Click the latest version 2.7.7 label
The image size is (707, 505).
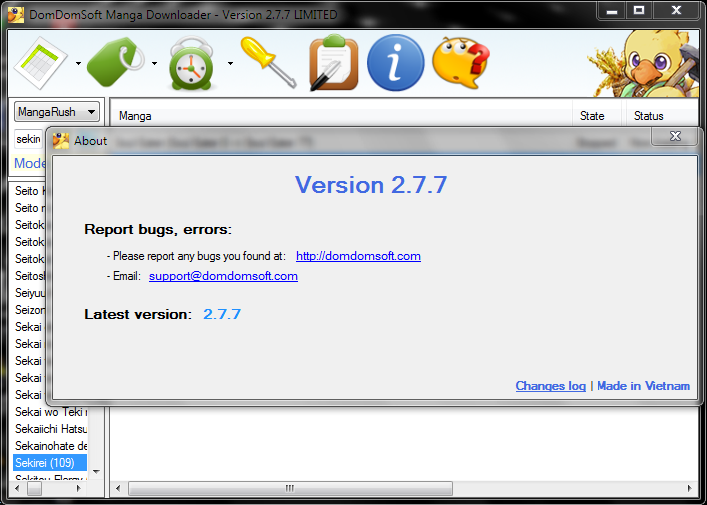coord(222,314)
